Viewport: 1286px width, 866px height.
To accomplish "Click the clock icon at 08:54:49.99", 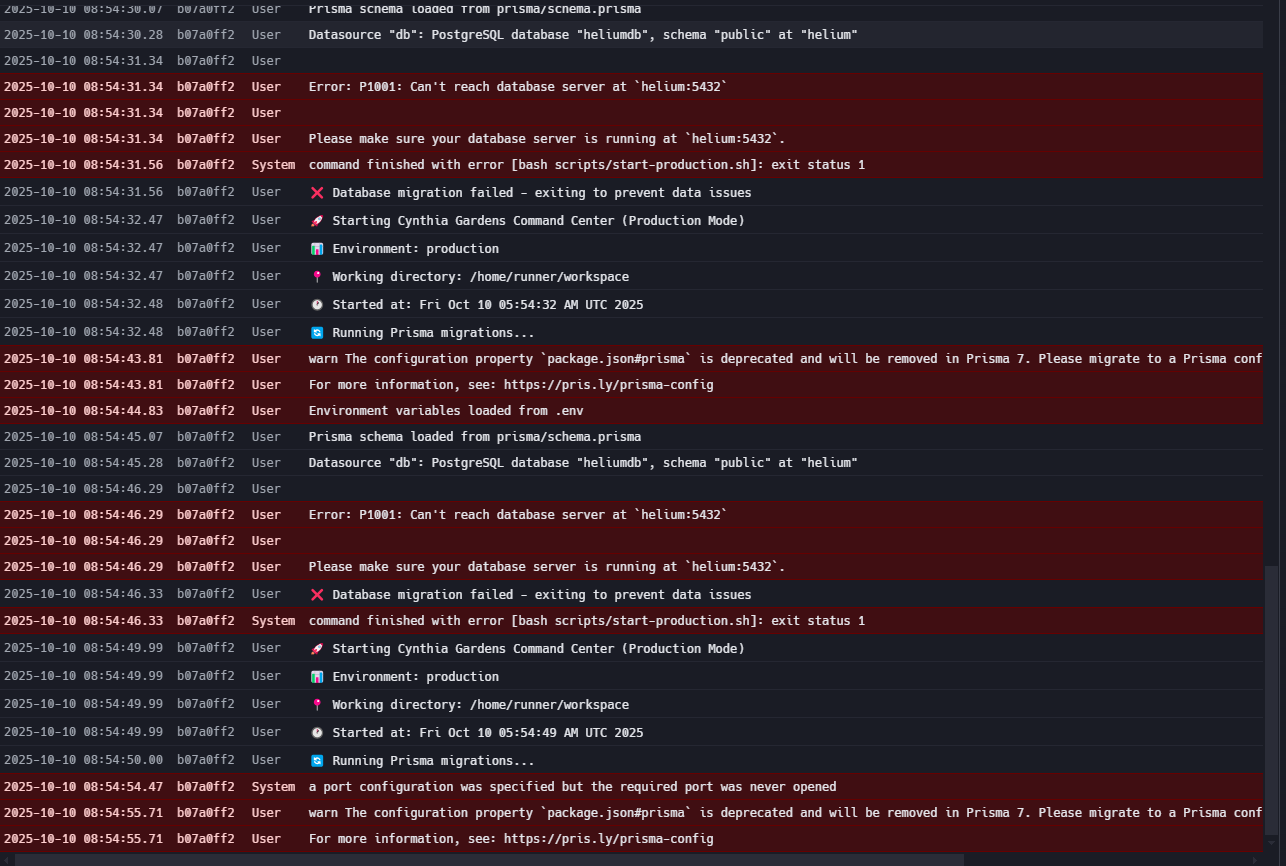I will [317, 733].
